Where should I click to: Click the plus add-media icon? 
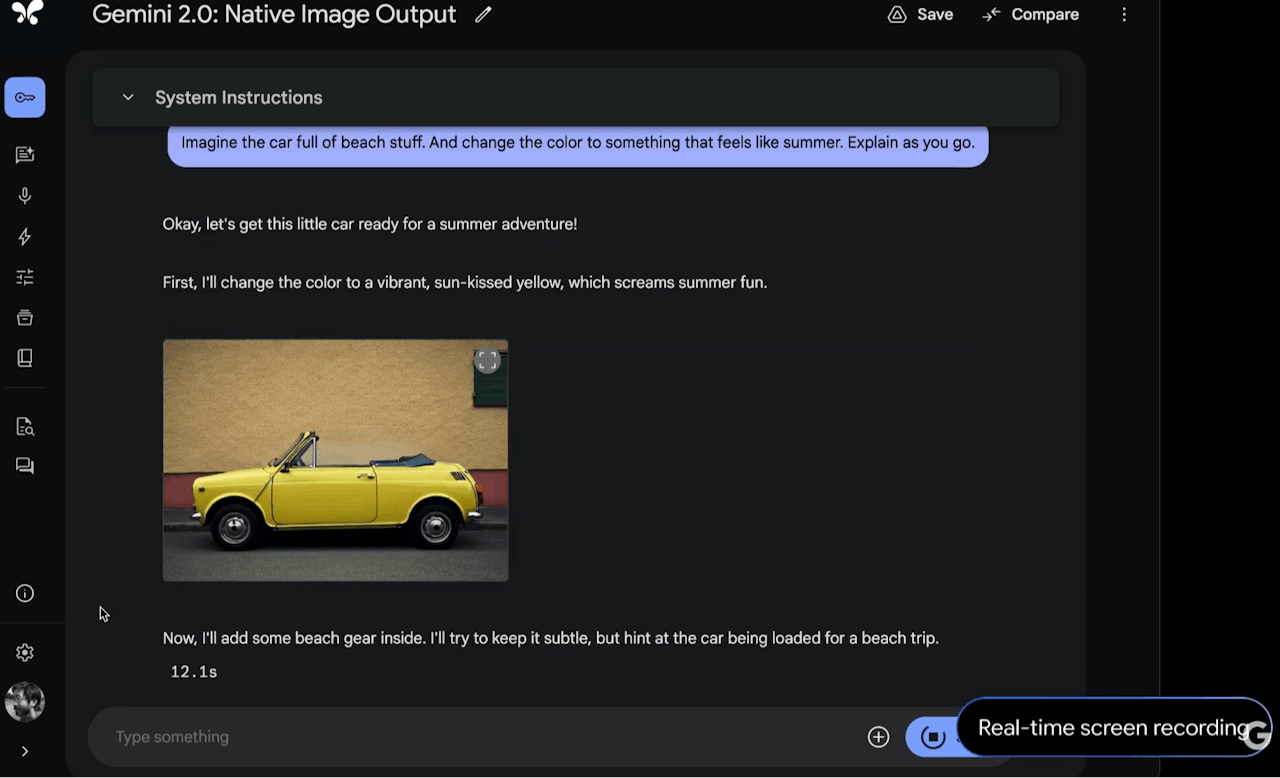tap(878, 737)
